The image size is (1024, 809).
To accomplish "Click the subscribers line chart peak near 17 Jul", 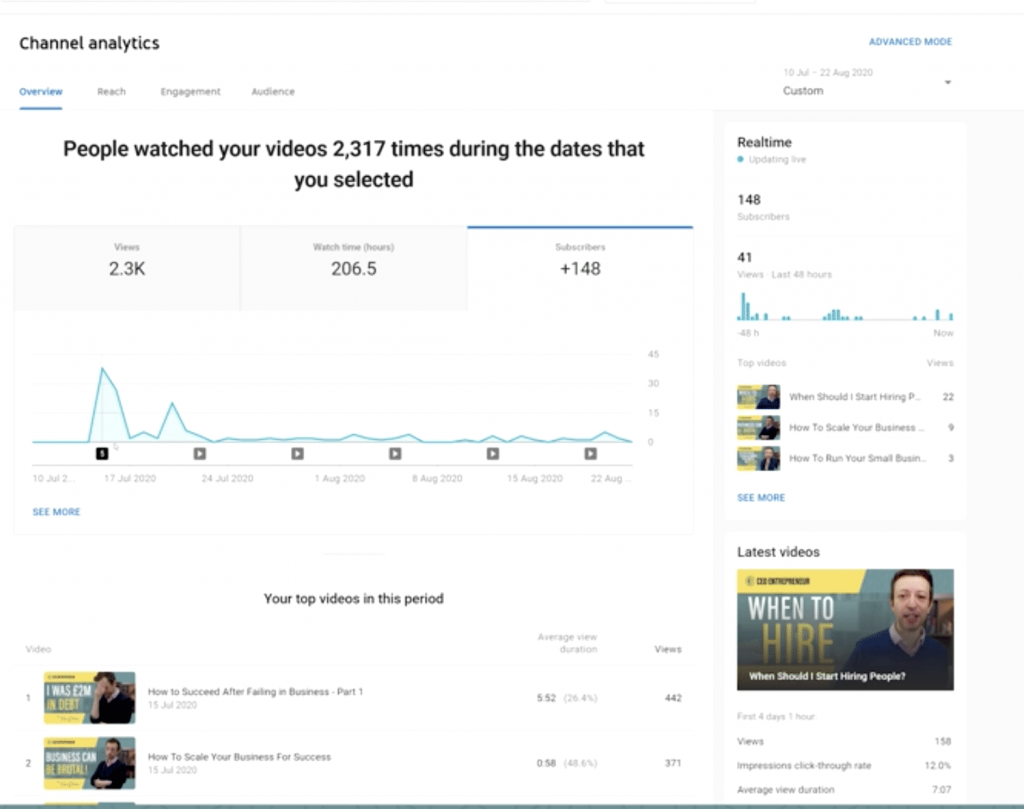I will (x=103, y=370).
